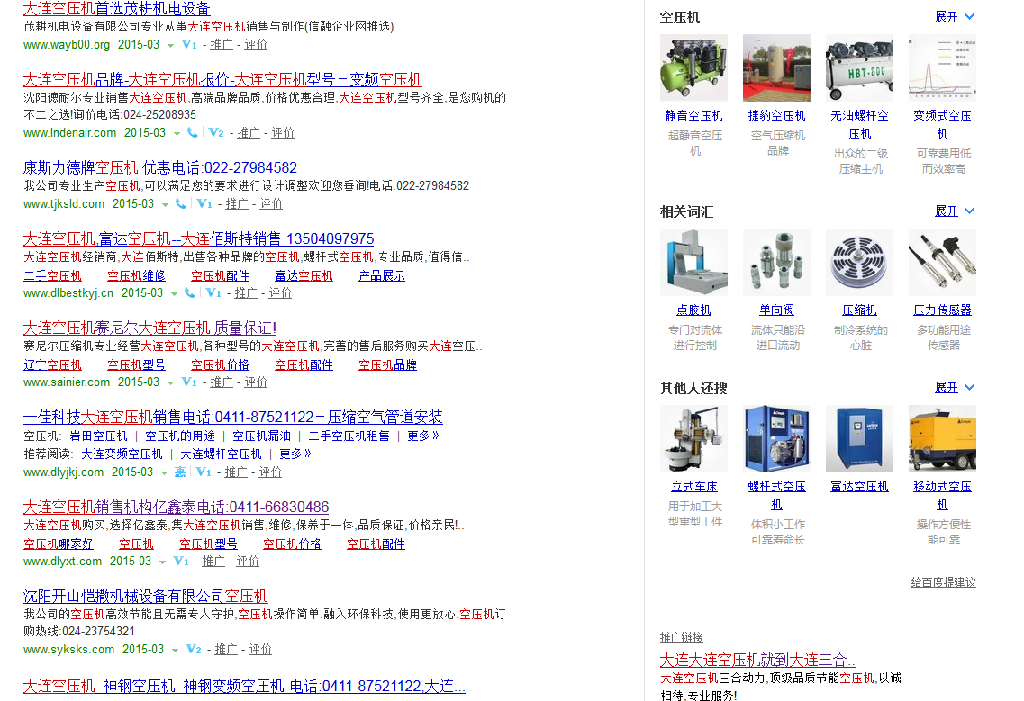This screenshot has height=701, width=1024.
Task: Open the dropdown arrow after www.wayb00.org
Action: click(171, 46)
